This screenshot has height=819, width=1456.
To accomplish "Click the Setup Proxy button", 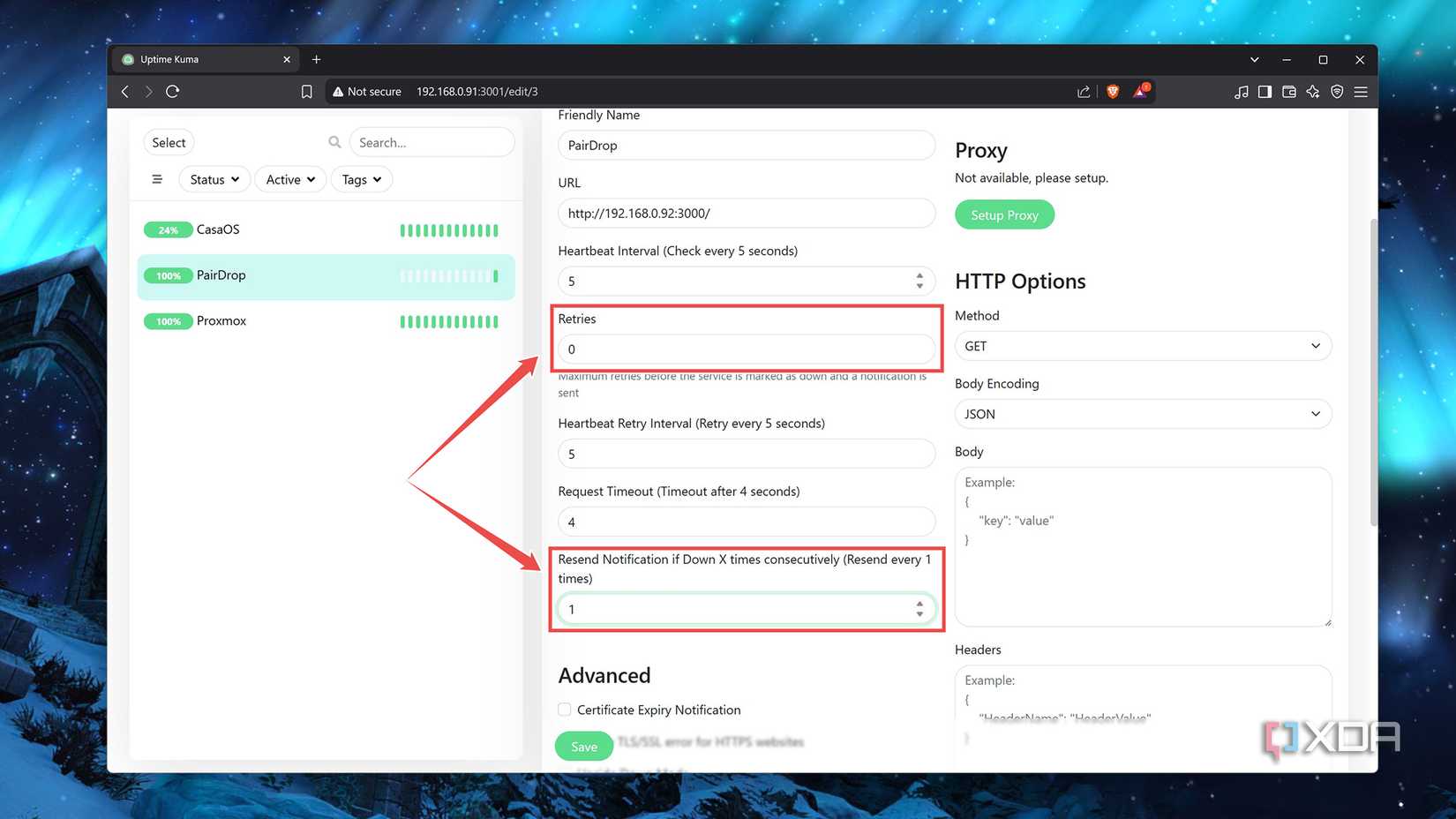I will 1003,214.
